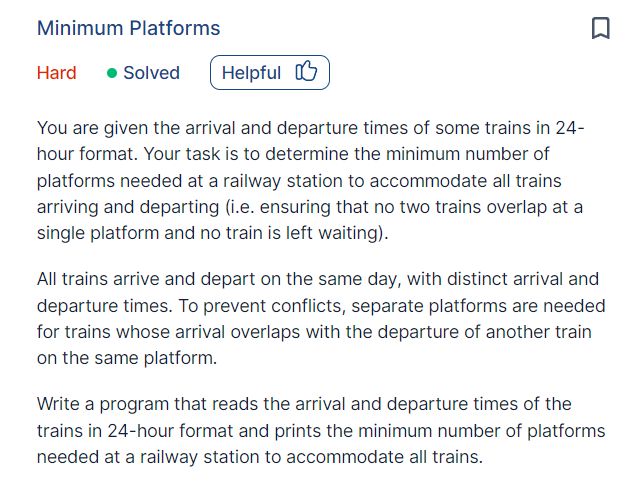
Task: Click the line "single platform and no train is left waiting)."
Action: [x=213, y=233]
